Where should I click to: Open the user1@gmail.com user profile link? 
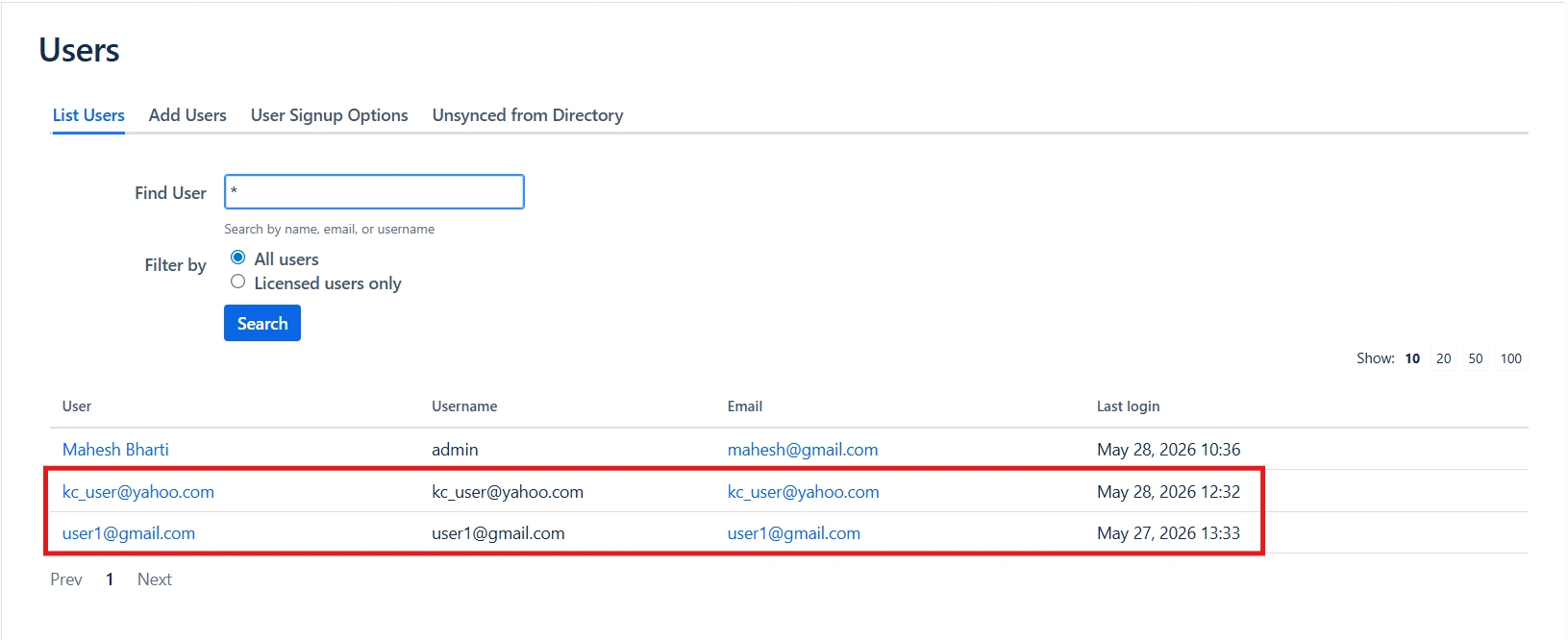(129, 533)
